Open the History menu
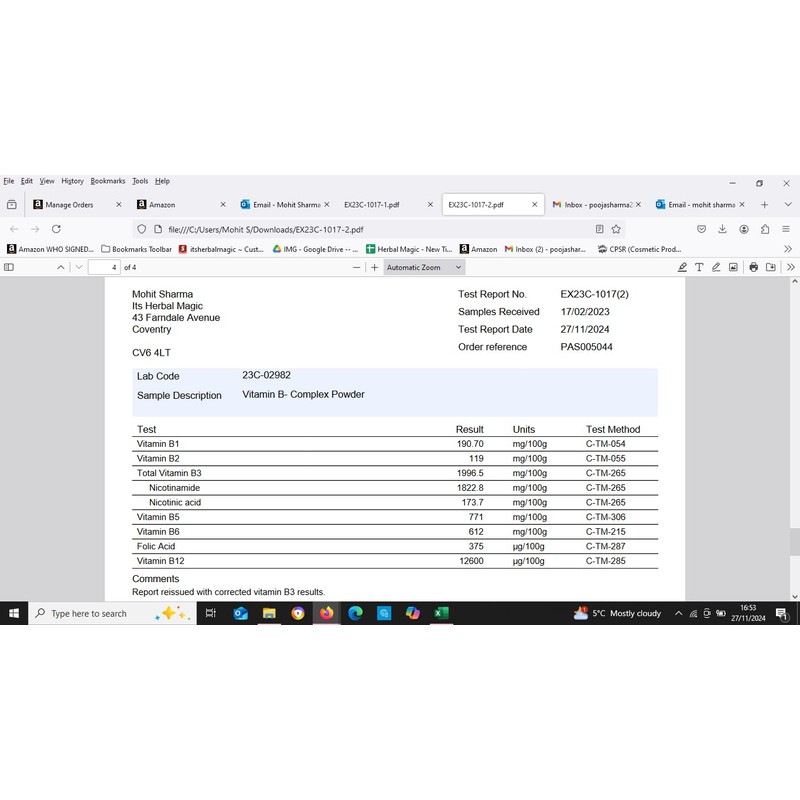 click(x=72, y=181)
